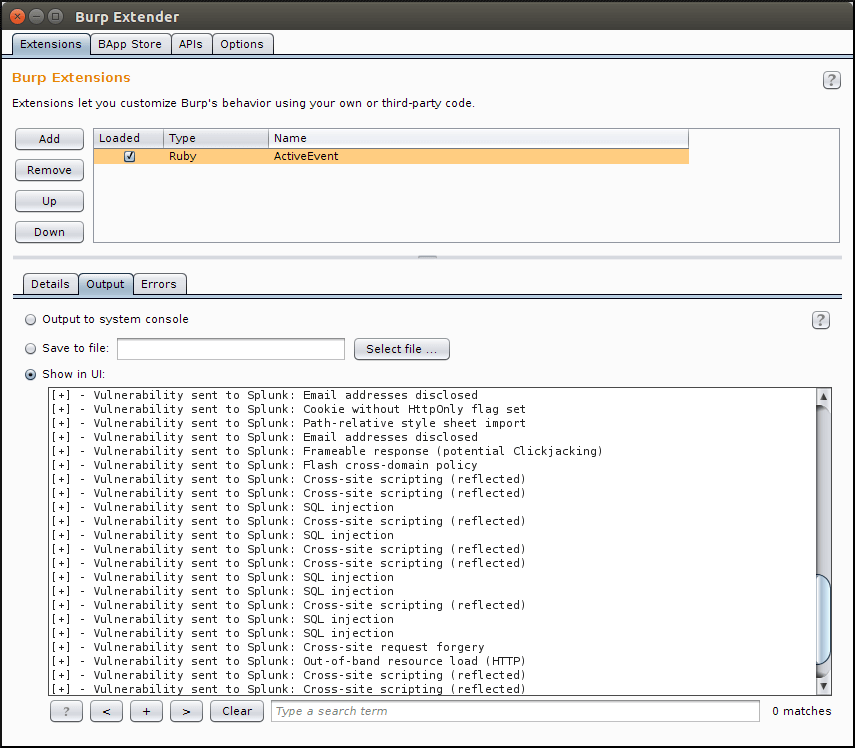The height and width of the screenshot is (748, 855).
Task: Sort by the Name column header
Action: pos(479,138)
